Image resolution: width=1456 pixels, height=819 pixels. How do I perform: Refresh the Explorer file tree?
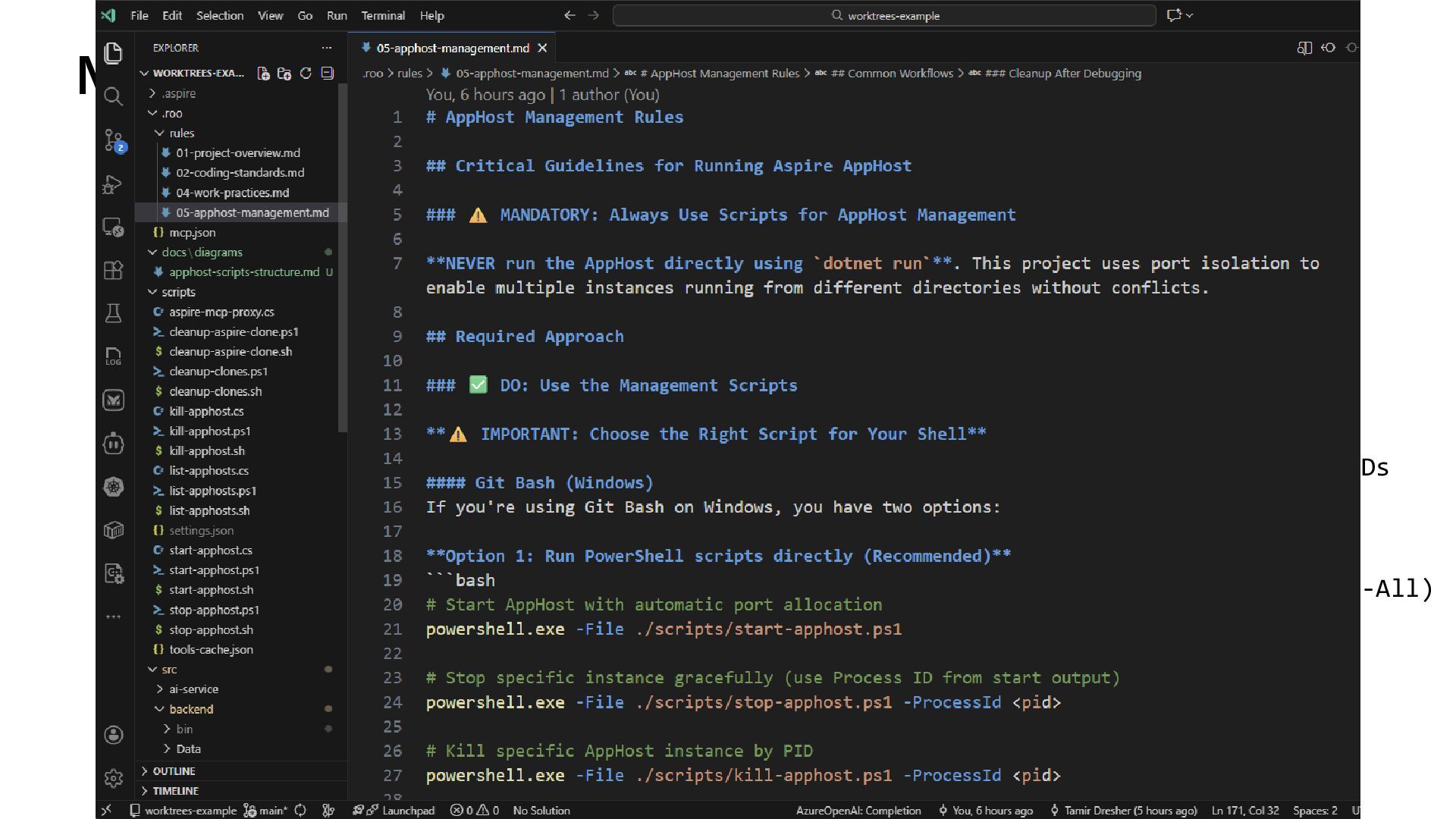[x=306, y=74]
